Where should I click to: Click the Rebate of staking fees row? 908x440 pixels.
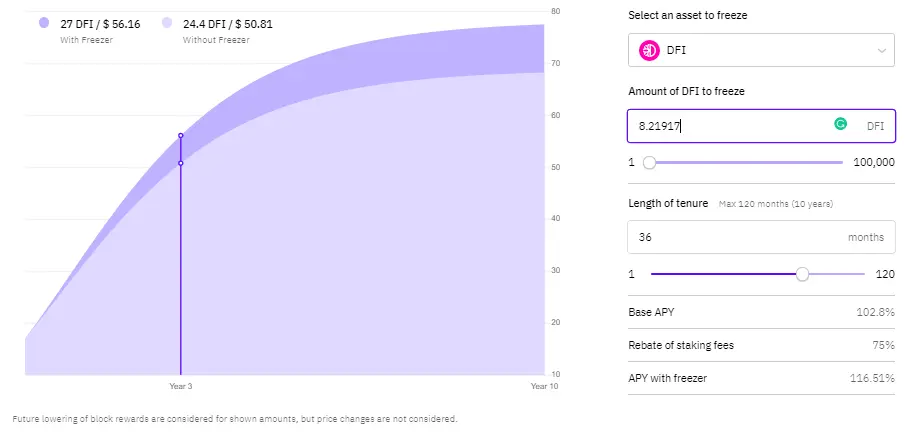point(761,345)
